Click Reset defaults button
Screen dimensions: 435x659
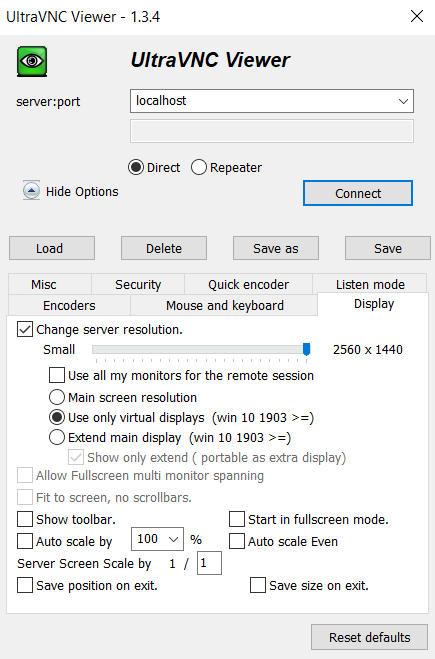(369, 637)
